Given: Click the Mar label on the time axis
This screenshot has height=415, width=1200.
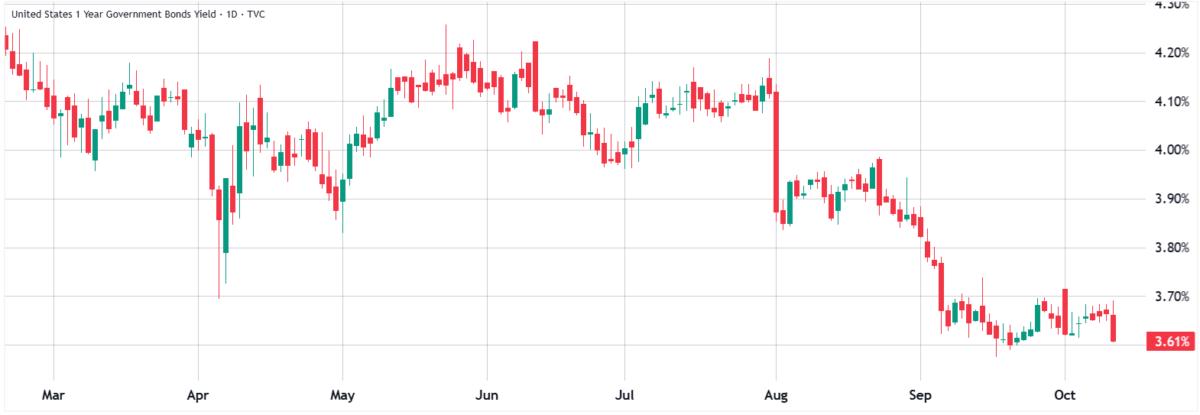Looking at the screenshot, I should 52,394.
